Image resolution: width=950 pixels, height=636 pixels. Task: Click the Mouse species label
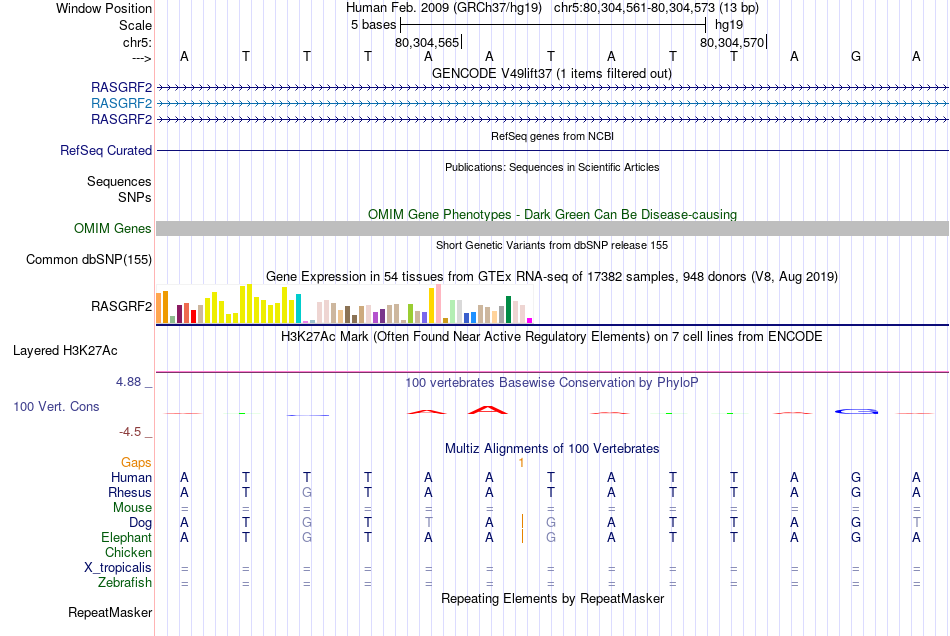pyautogui.click(x=132, y=508)
